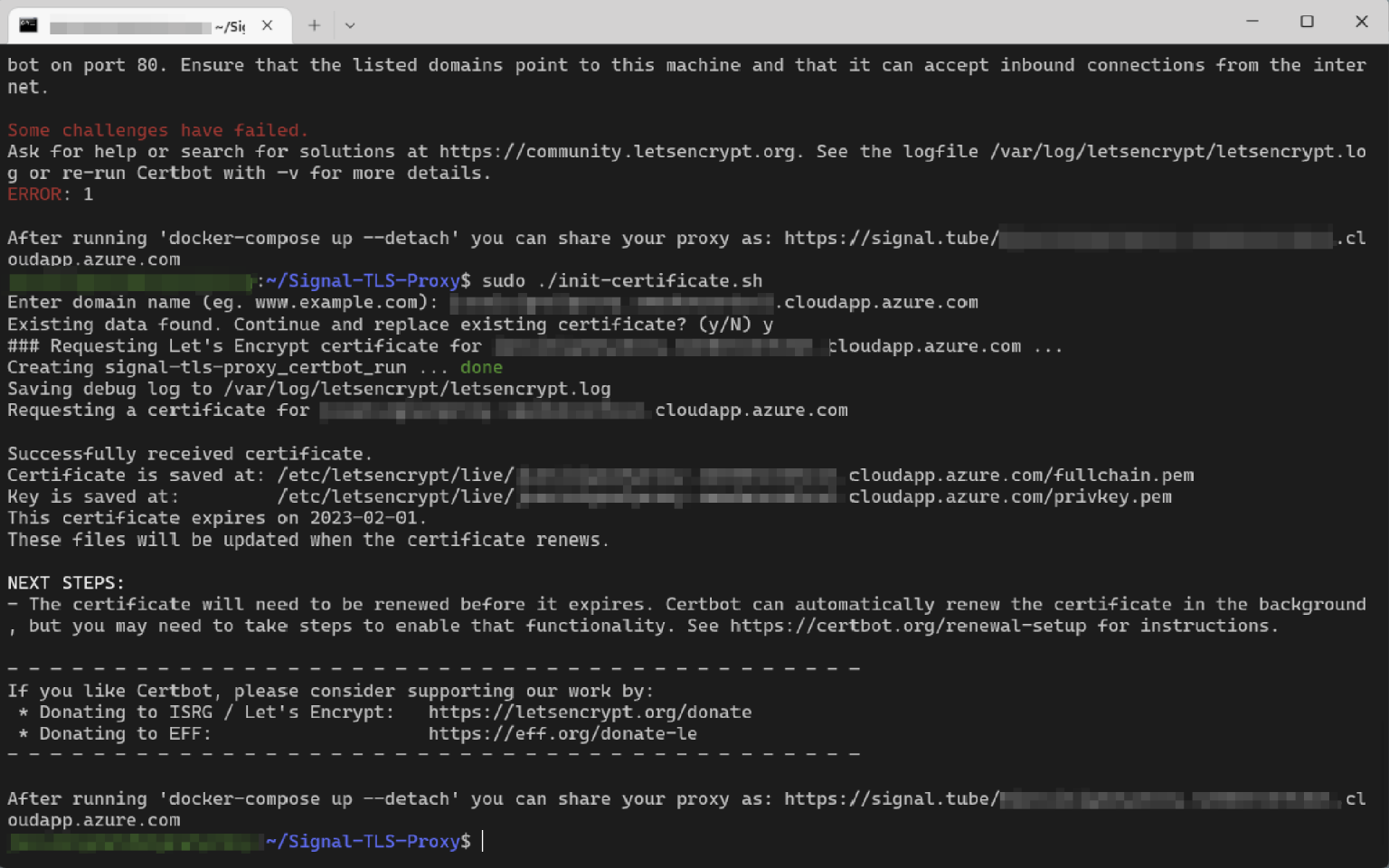This screenshot has height=868, width=1389.
Task: Click the 'ERROR: 1' line
Action: (50, 194)
